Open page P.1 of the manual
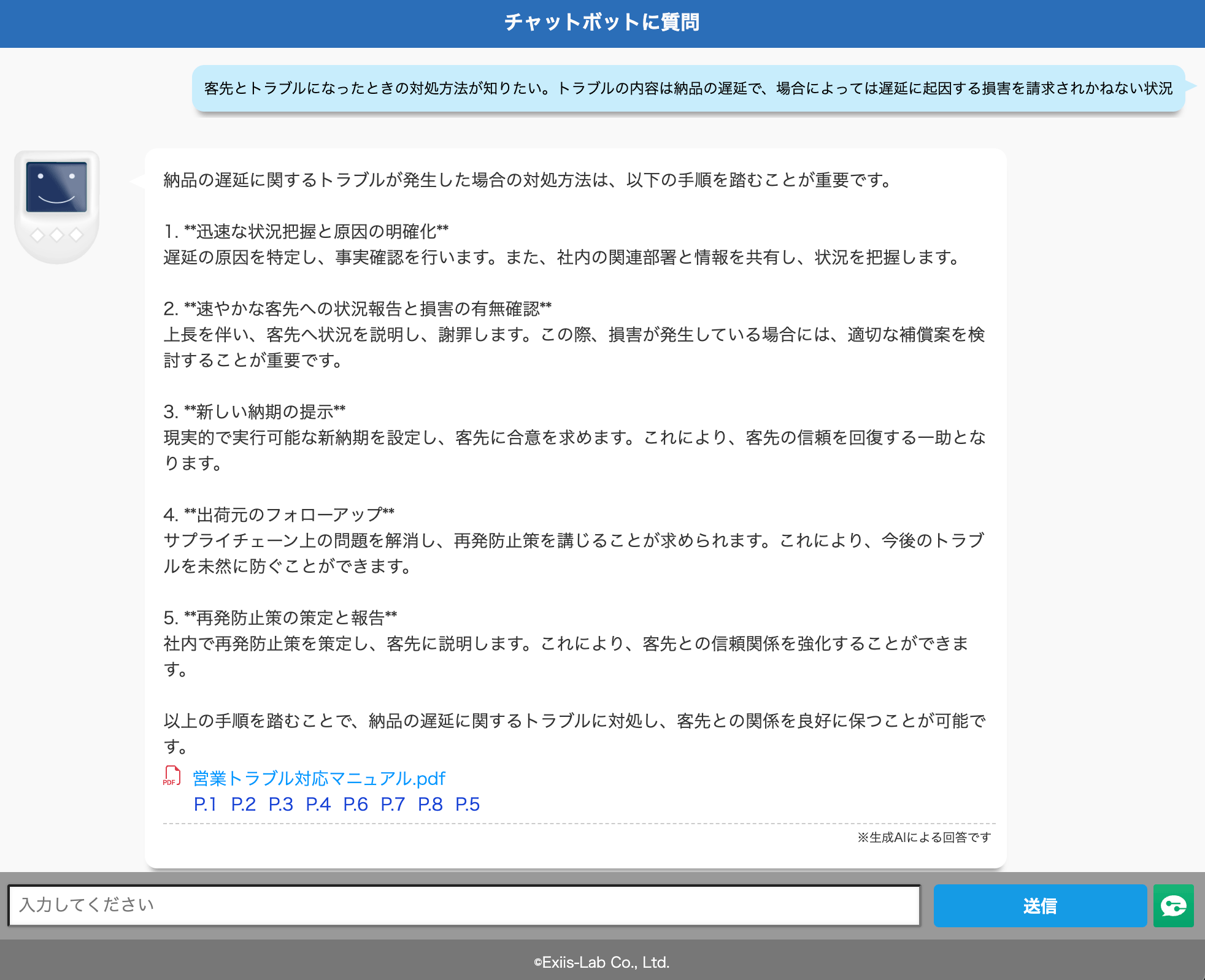Screen dimensions: 1205x980 (205, 804)
